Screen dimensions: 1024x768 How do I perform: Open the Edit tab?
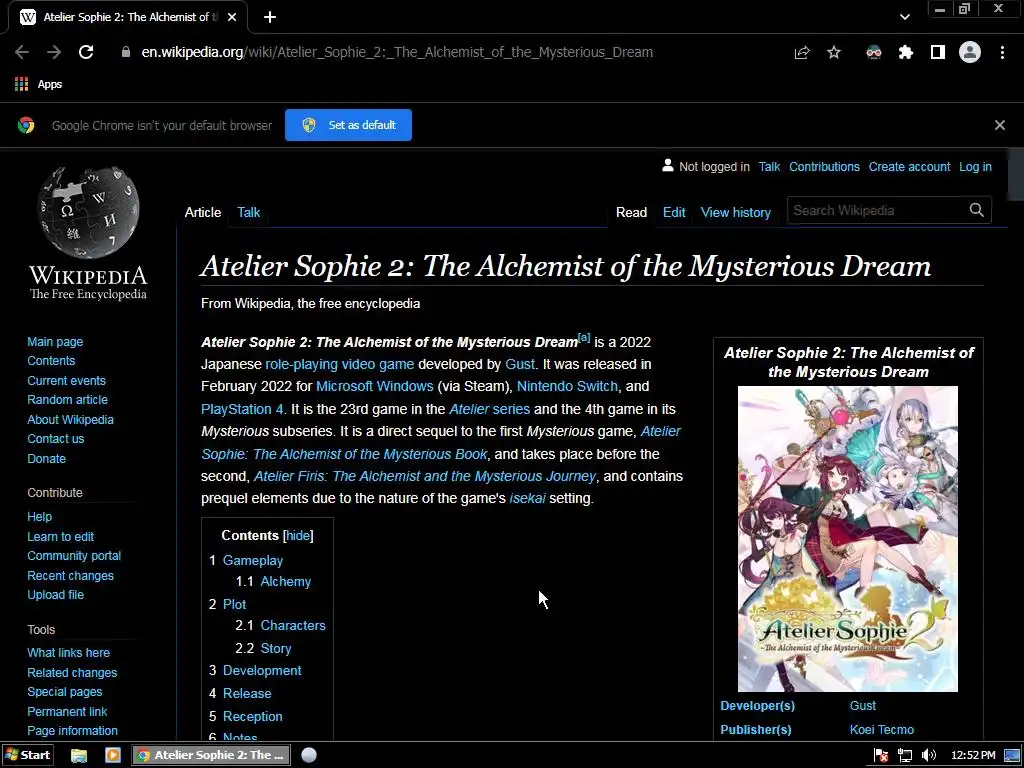click(674, 212)
